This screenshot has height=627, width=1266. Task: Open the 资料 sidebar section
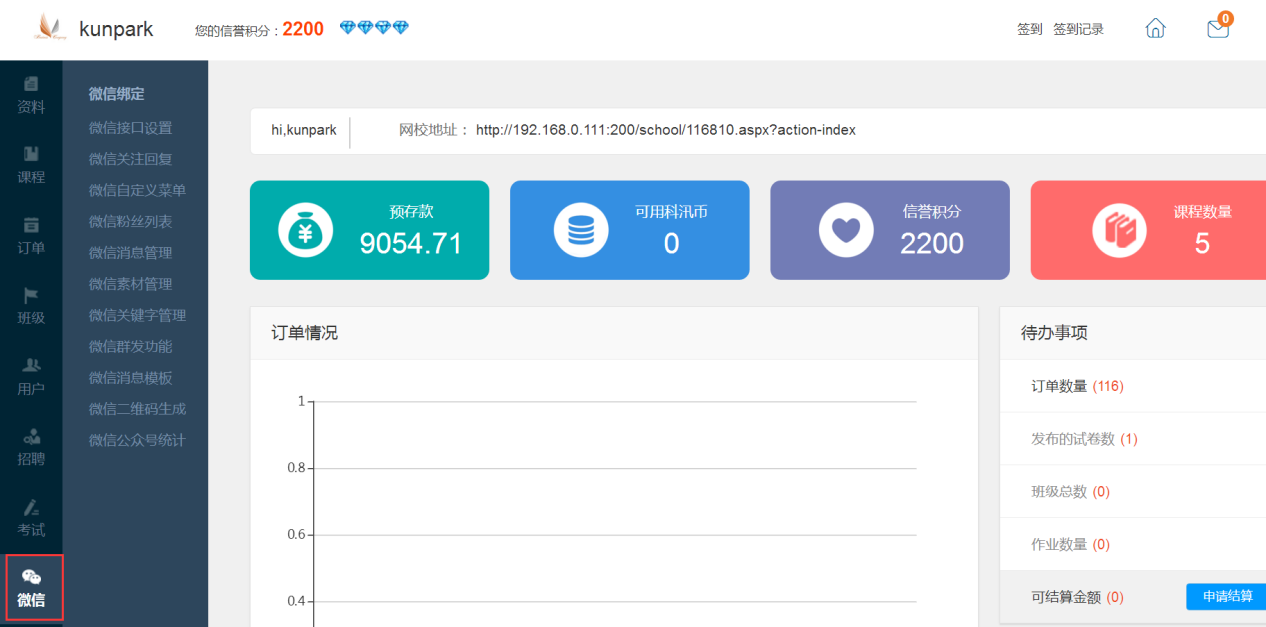pos(31,95)
